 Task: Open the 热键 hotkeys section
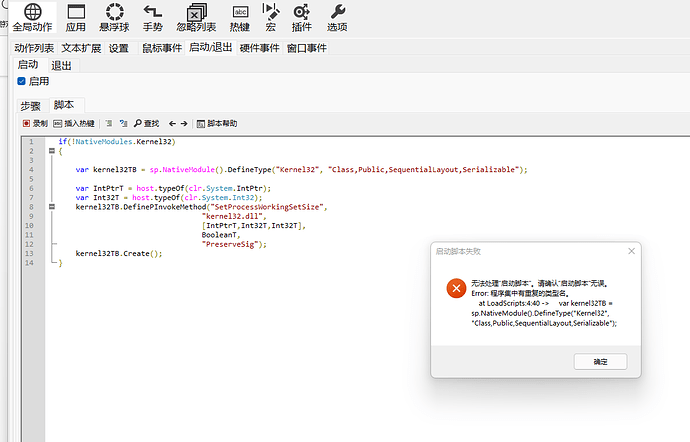point(240,18)
